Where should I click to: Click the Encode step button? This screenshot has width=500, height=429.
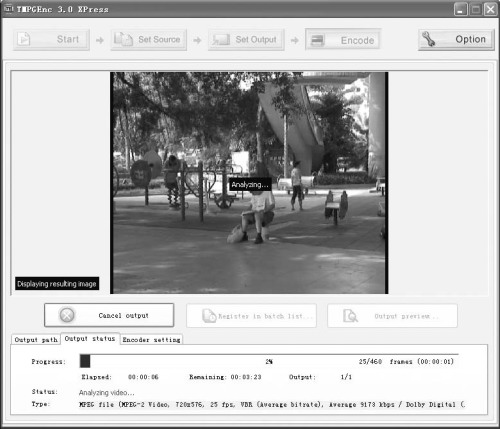(343, 40)
